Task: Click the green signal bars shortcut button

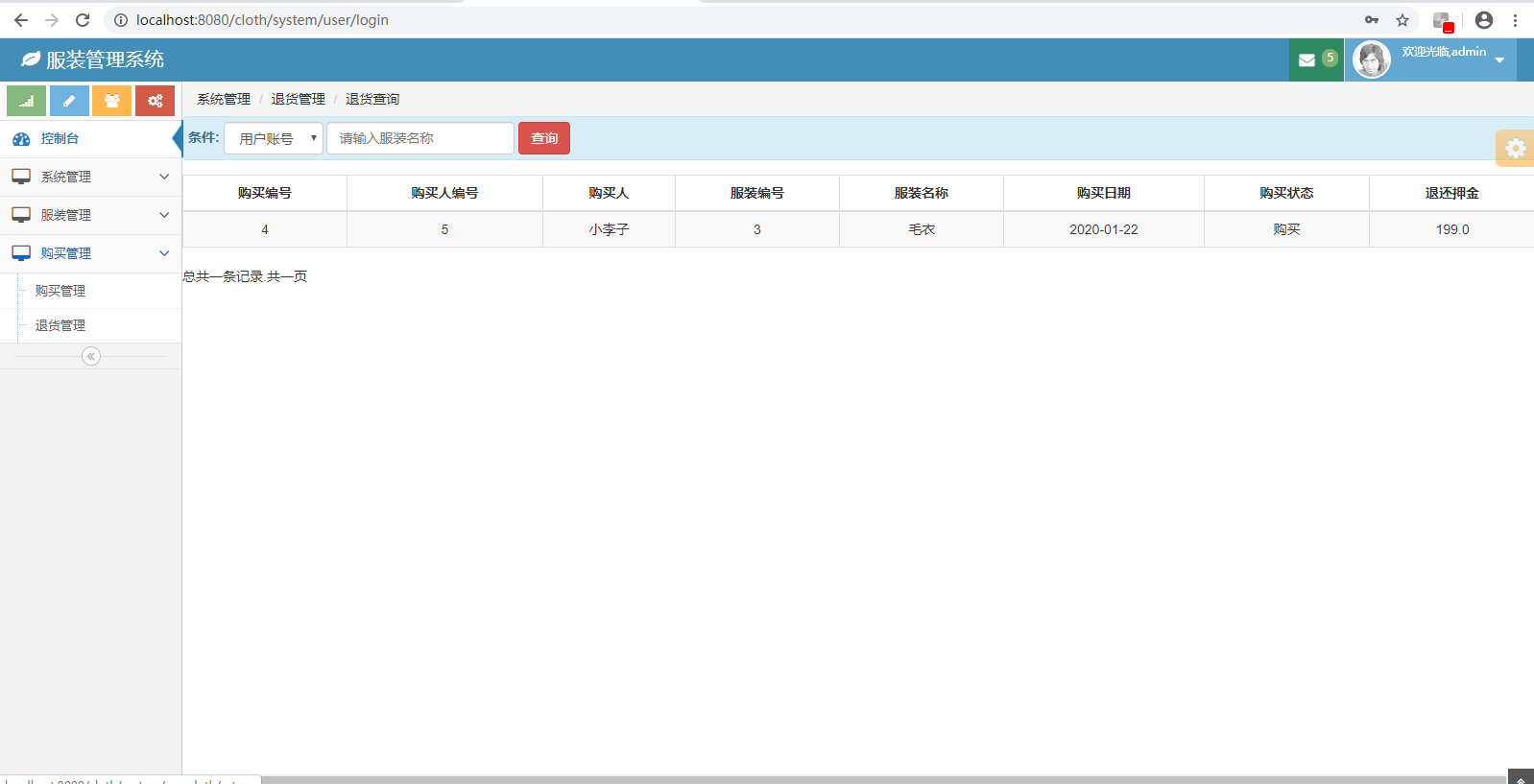Action: pyautogui.click(x=26, y=101)
